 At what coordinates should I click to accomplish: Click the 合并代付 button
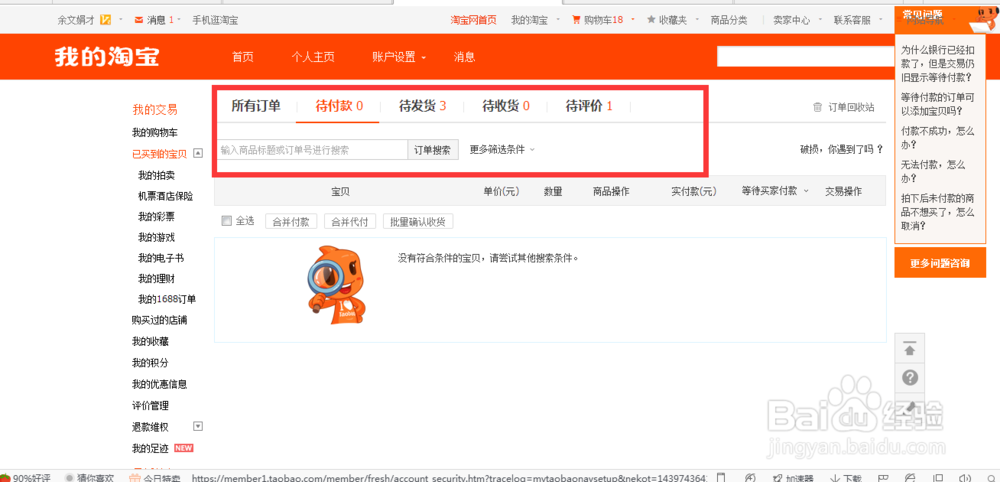tap(349, 221)
